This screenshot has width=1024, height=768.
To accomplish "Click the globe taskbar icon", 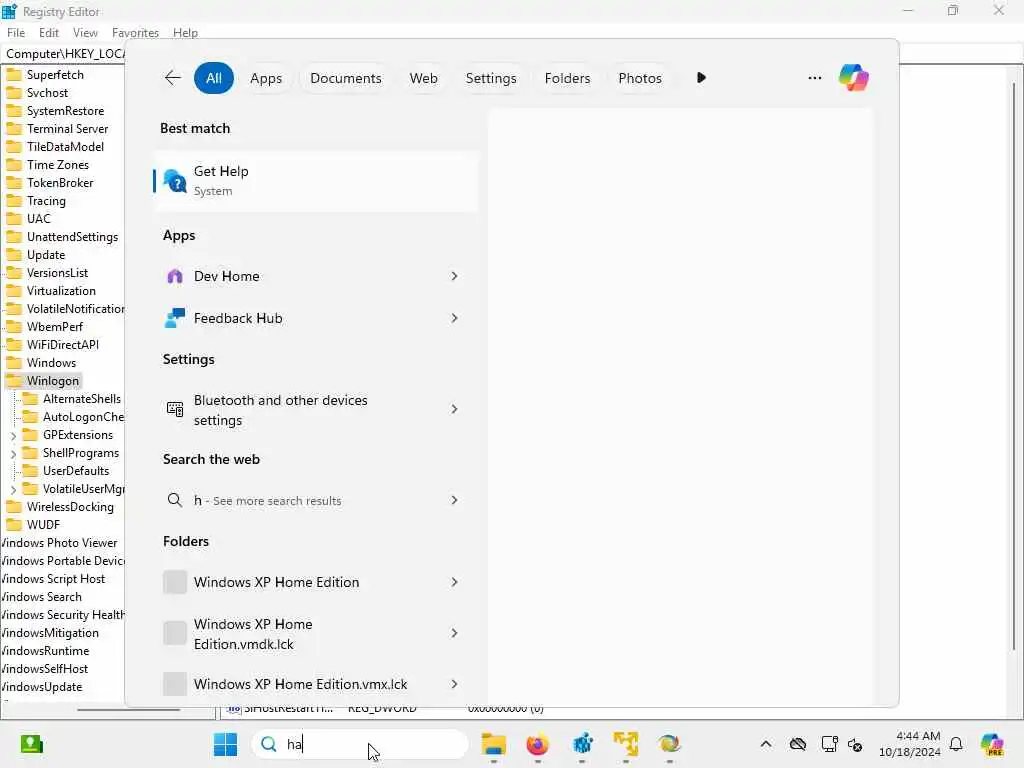I will pyautogui.click(x=669, y=744).
